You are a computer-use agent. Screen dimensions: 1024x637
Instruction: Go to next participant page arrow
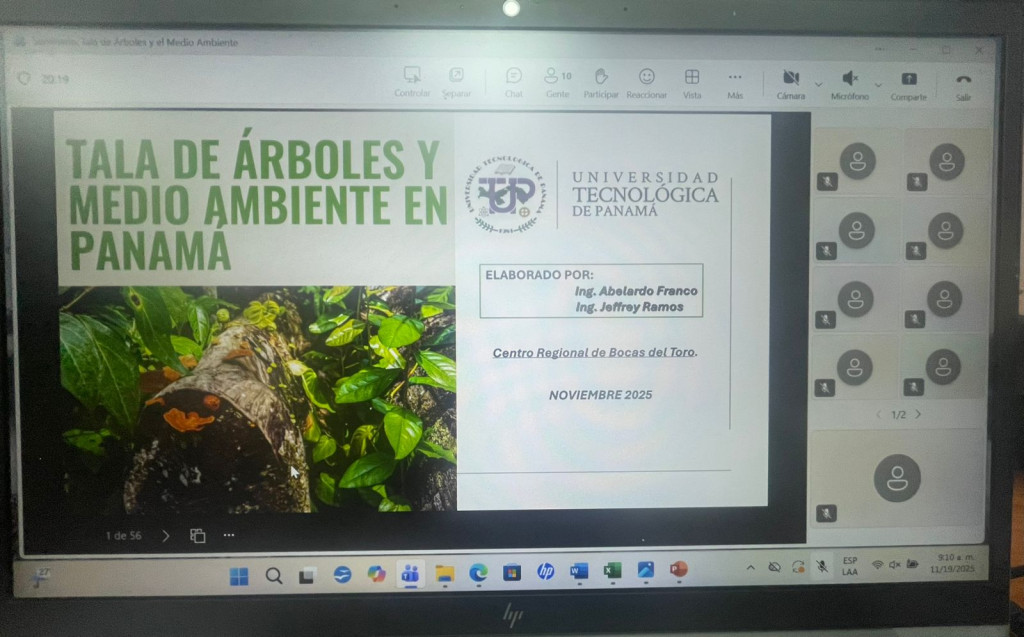pyautogui.click(x=918, y=414)
